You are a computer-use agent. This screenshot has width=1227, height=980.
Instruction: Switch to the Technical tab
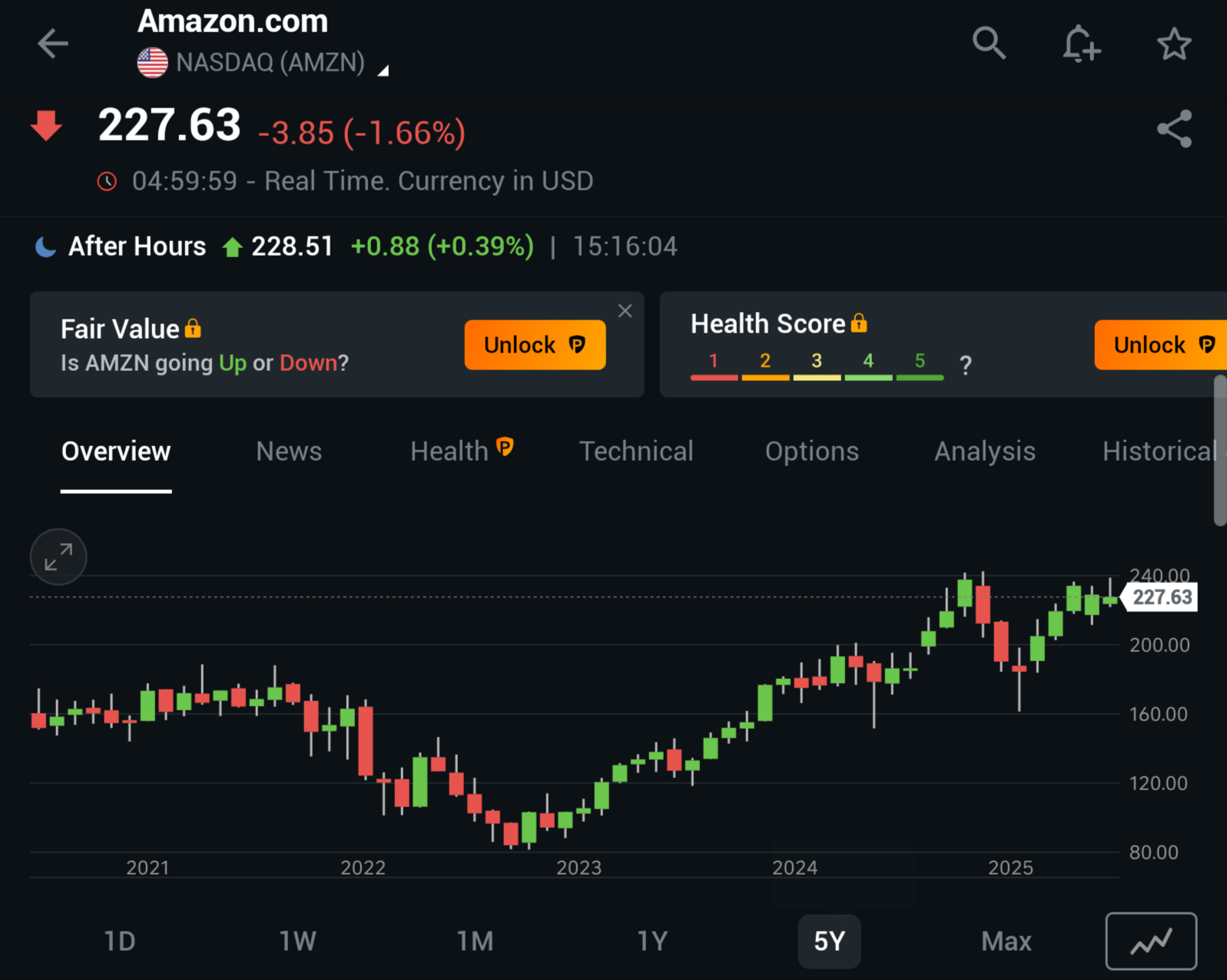point(636,452)
